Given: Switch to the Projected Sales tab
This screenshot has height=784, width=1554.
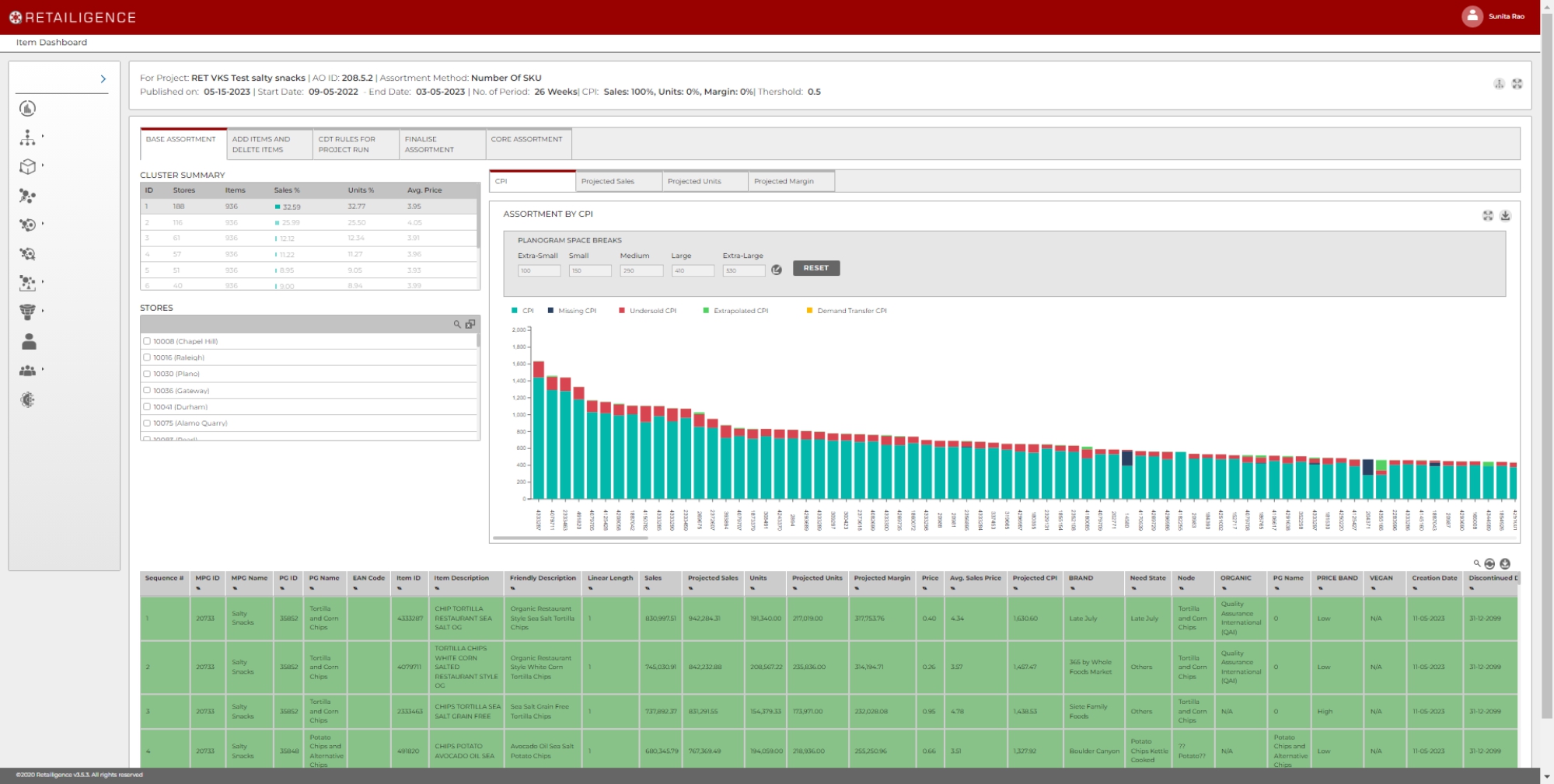Looking at the screenshot, I should tap(618, 182).
